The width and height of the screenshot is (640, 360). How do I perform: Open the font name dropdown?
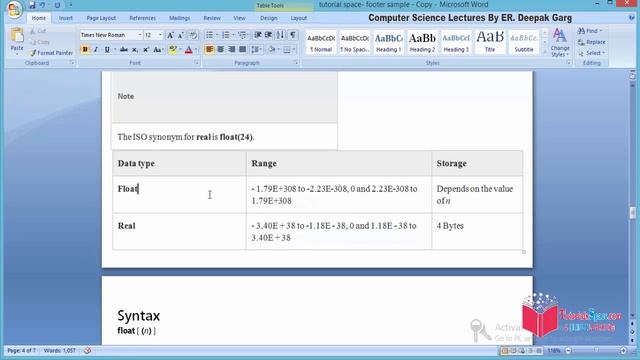[x=140, y=35]
